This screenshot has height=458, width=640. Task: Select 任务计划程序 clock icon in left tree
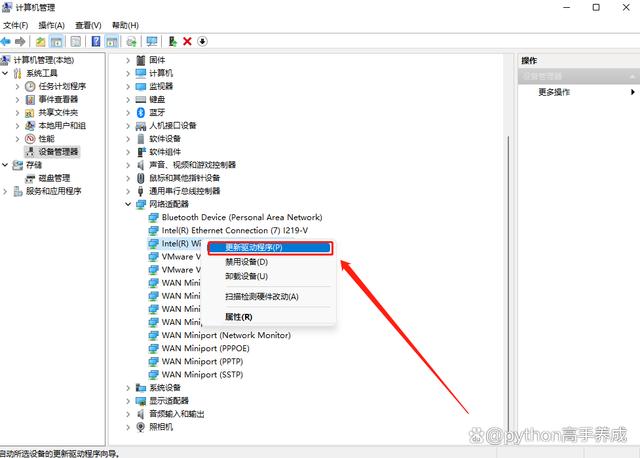[x=30, y=86]
